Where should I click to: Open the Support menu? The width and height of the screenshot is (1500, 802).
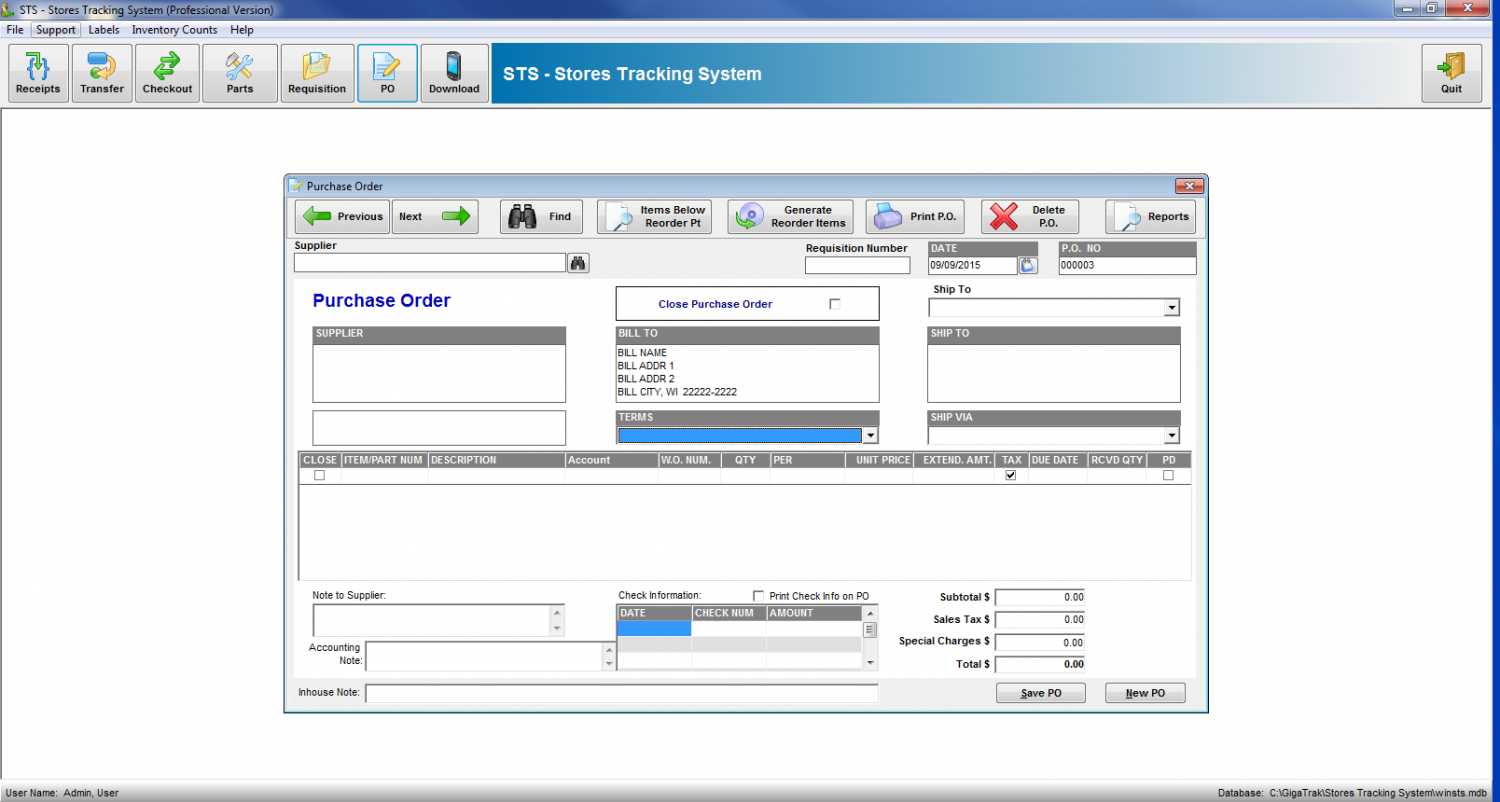coord(55,29)
